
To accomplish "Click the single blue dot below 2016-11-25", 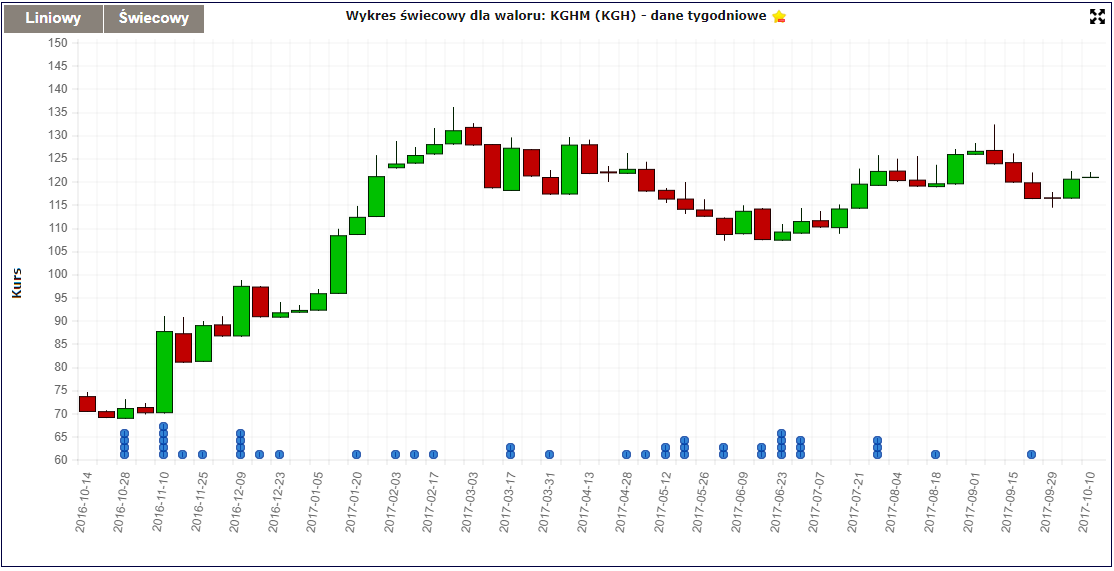I will point(202,455).
